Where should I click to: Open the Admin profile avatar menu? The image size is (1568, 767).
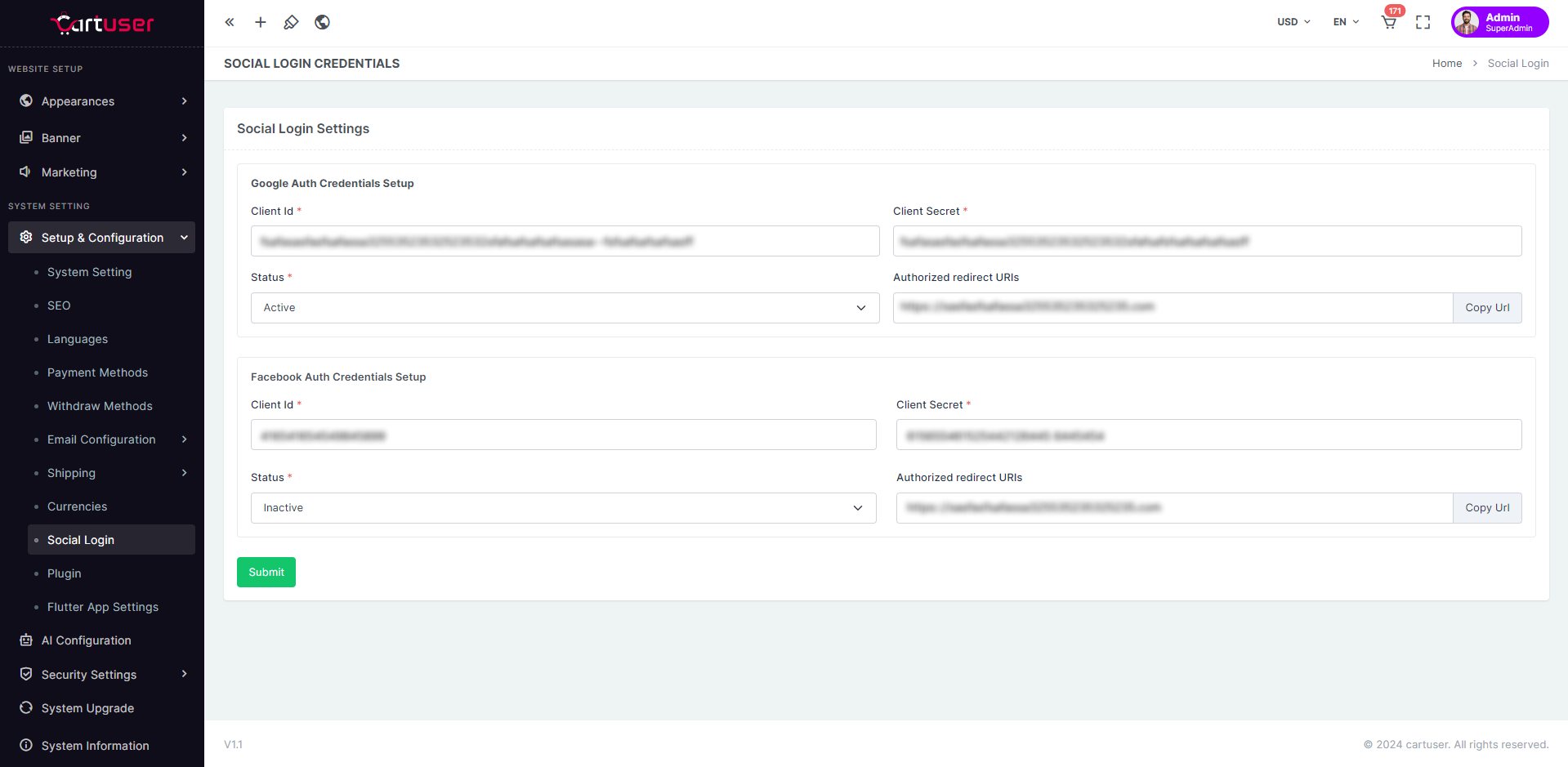[x=1499, y=22]
